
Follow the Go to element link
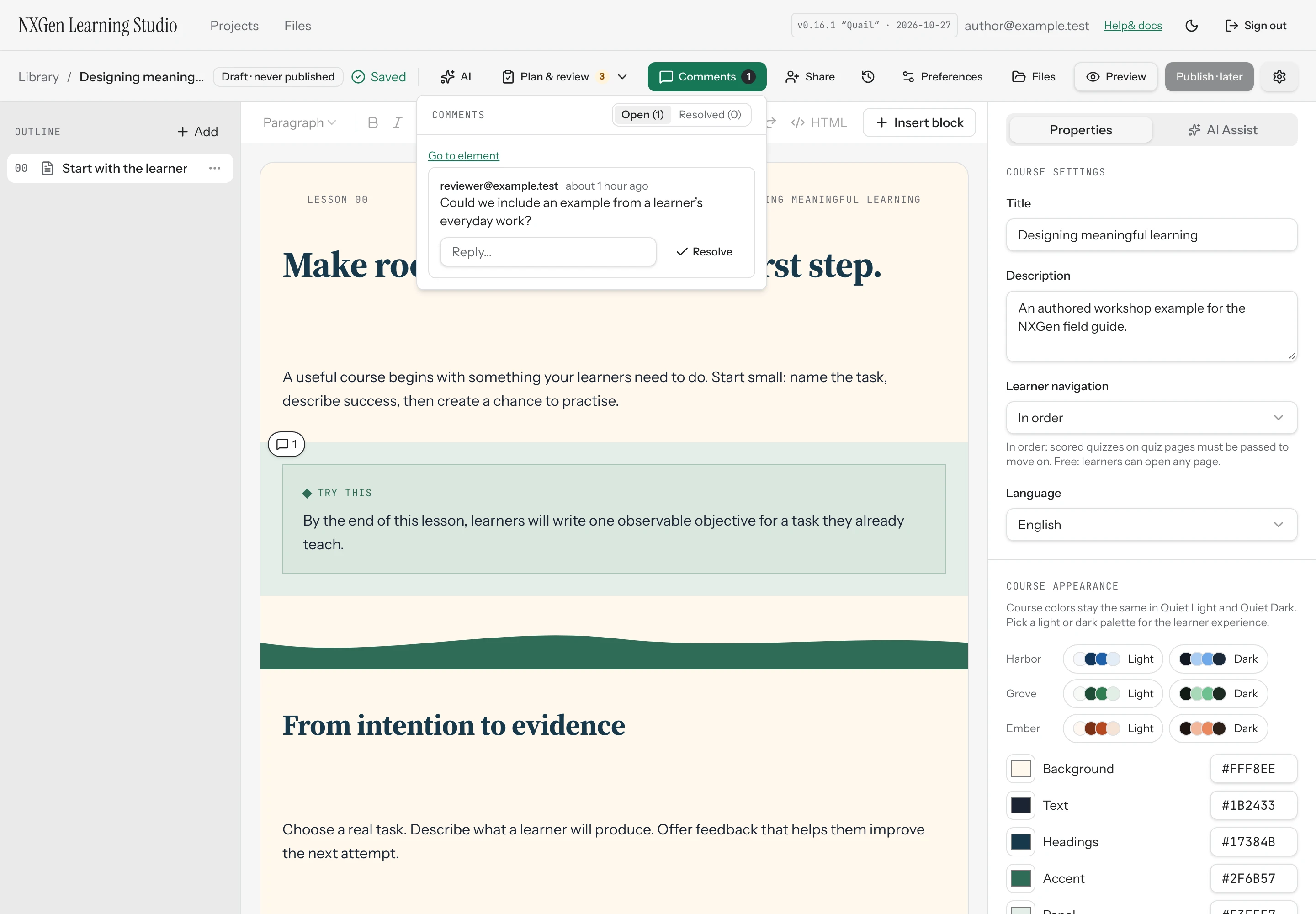(x=463, y=156)
